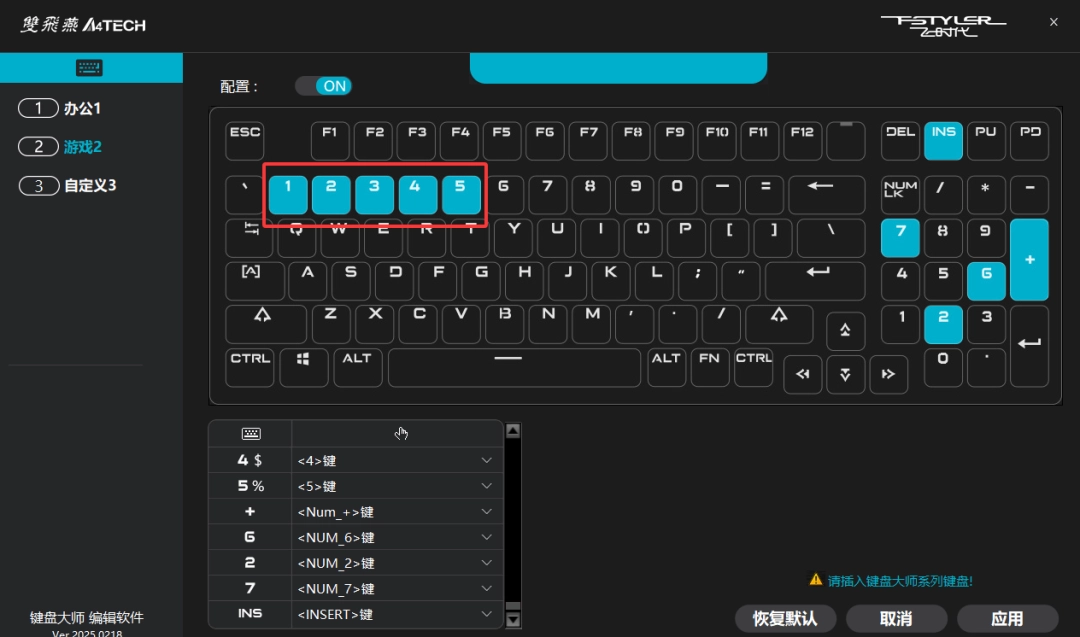Click the keyboard icon tab in sidebar

point(90,68)
